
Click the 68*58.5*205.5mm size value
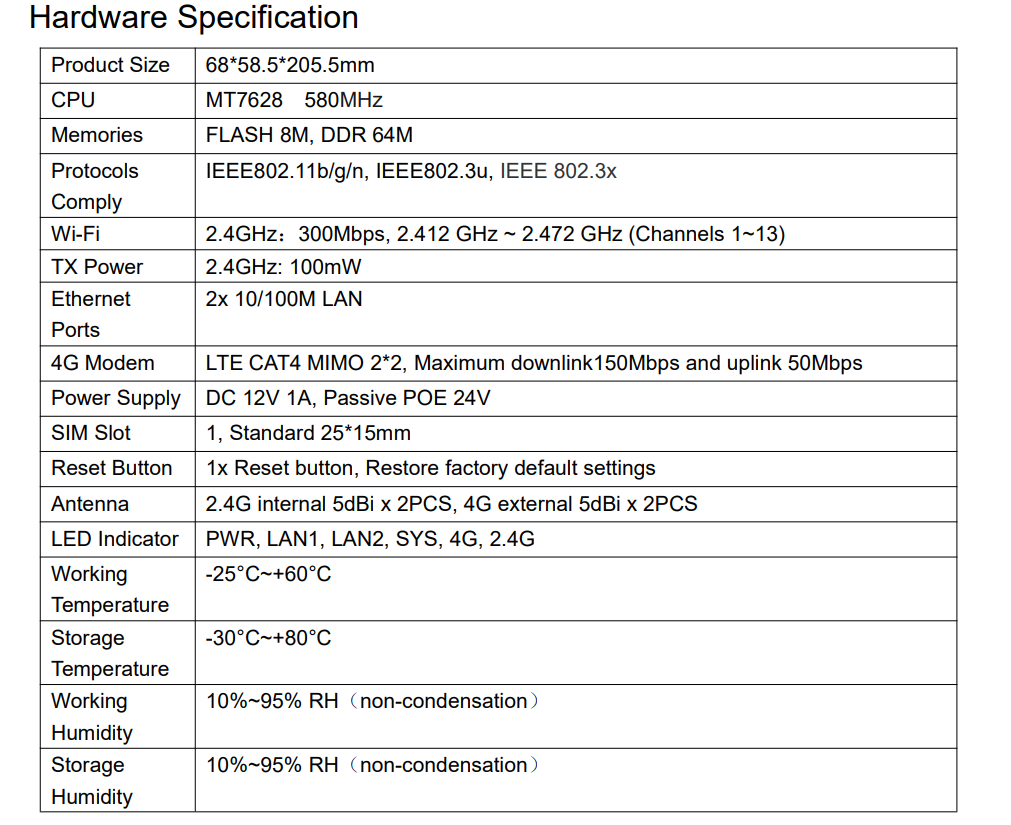pyautogui.click(x=290, y=65)
